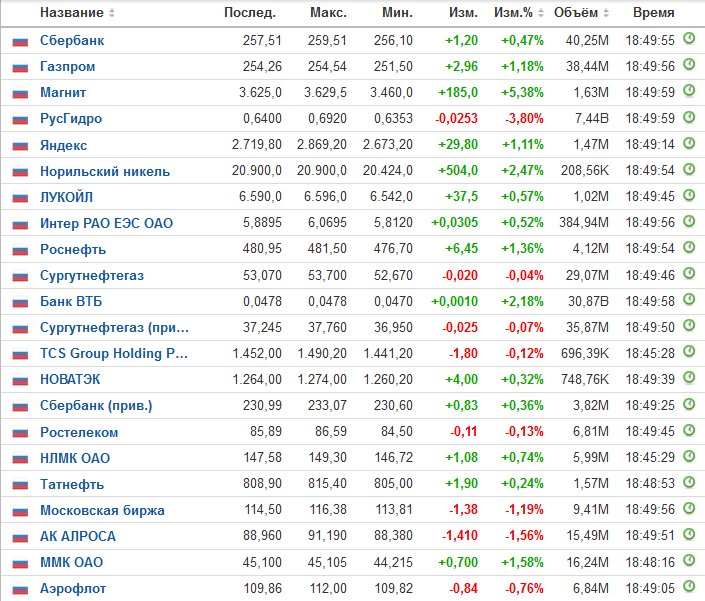
Task: Click the clock icon in Татнефть row
Action: click(689, 482)
